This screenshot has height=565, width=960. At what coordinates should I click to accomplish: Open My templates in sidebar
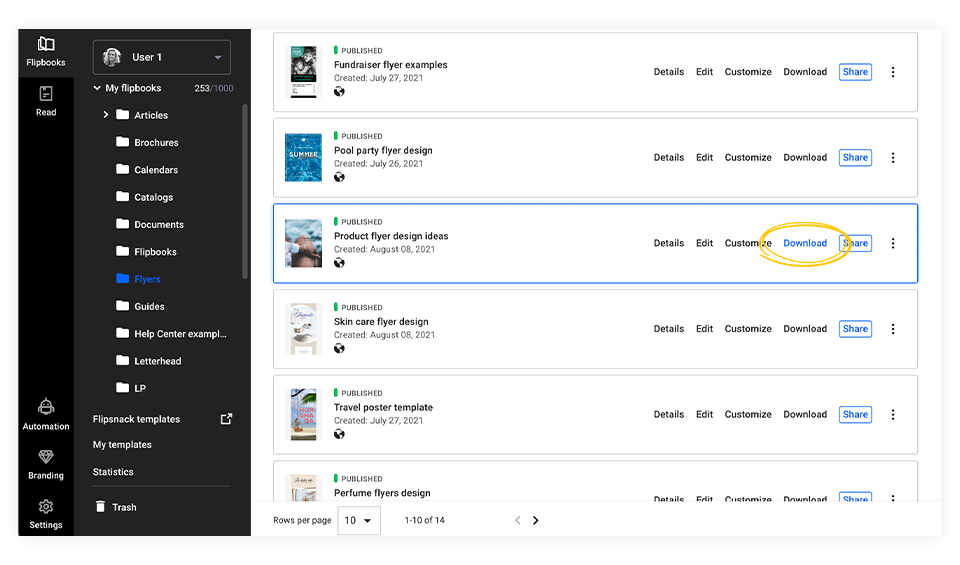coord(122,445)
